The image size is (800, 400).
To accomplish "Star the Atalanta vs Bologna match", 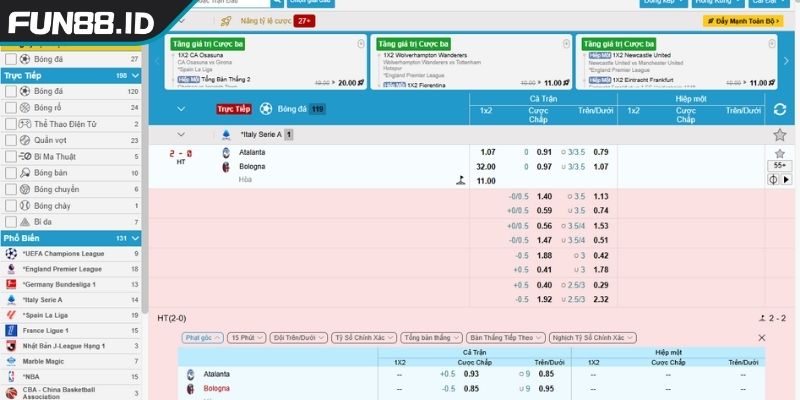I will point(779,153).
